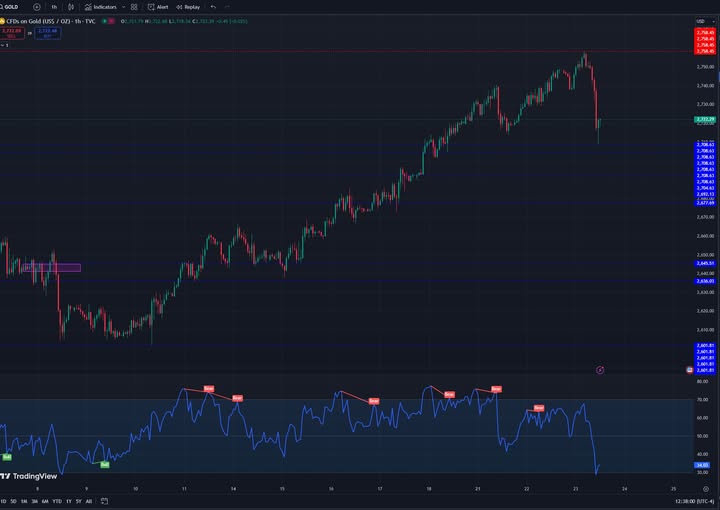Expand the Indicators favorites dropdown arrow

(x=125, y=6)
